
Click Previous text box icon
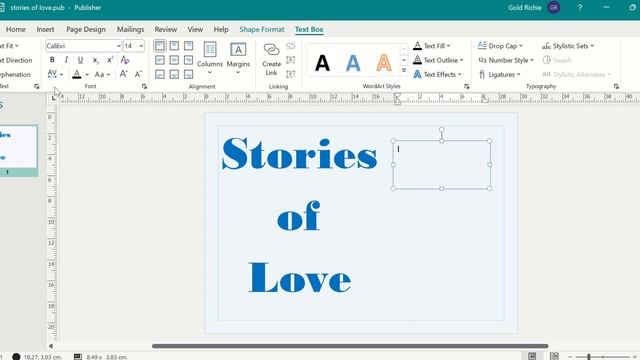pyautogui.click(x=291, y=60)
